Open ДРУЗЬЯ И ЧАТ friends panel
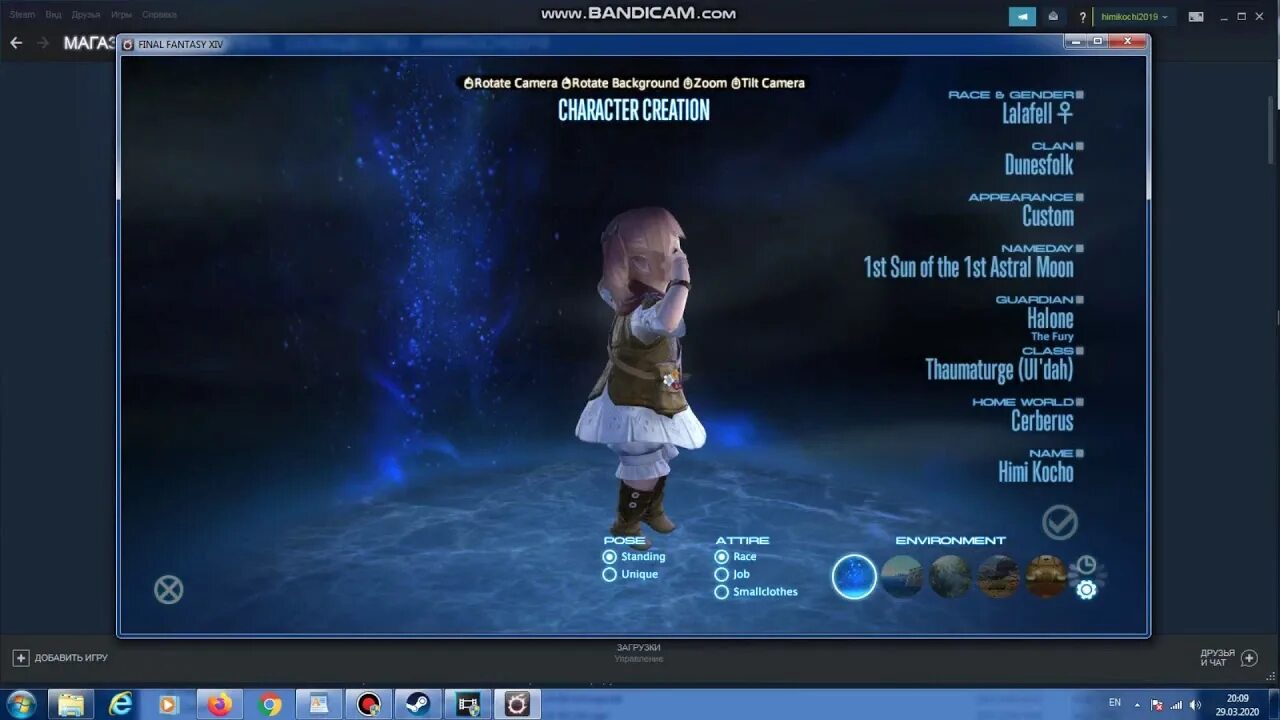 tap(1229, 658)
